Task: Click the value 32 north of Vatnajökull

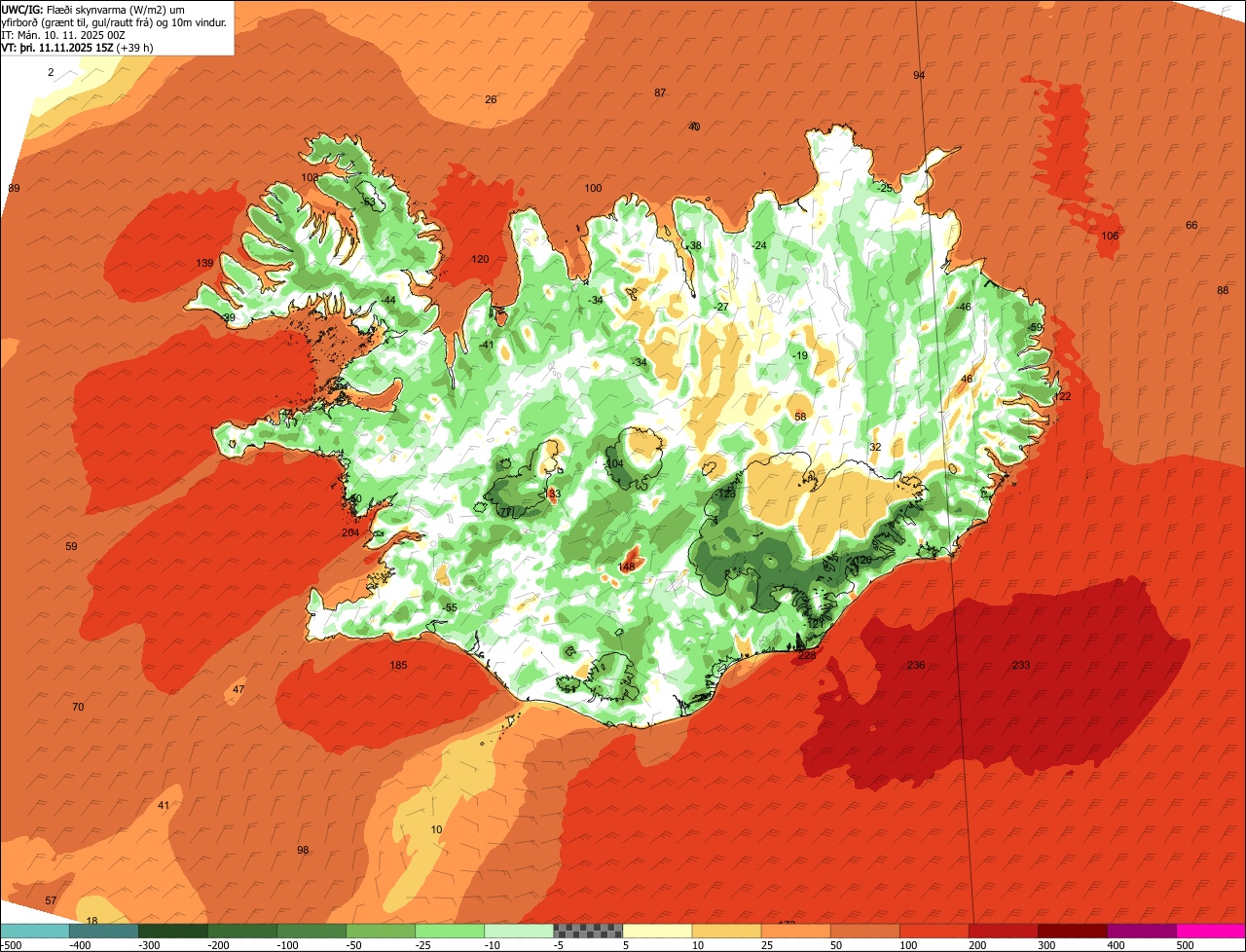Action: pyautogui.click(x=875, y=447)
